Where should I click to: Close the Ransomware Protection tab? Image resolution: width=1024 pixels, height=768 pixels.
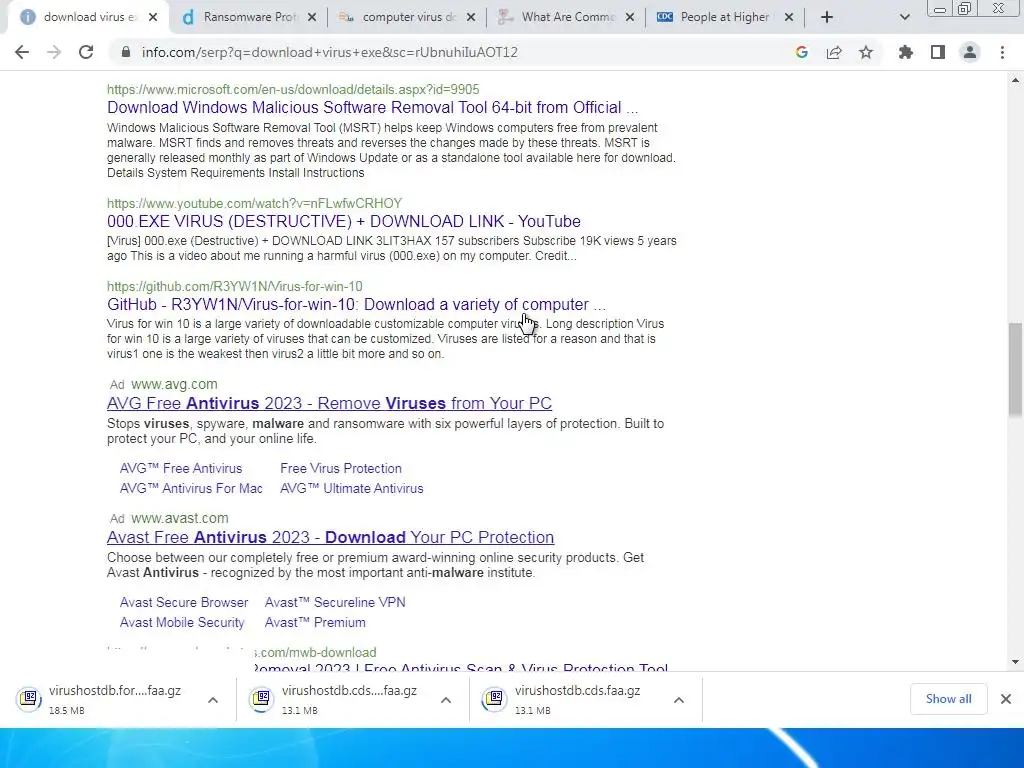click(312, 17)
